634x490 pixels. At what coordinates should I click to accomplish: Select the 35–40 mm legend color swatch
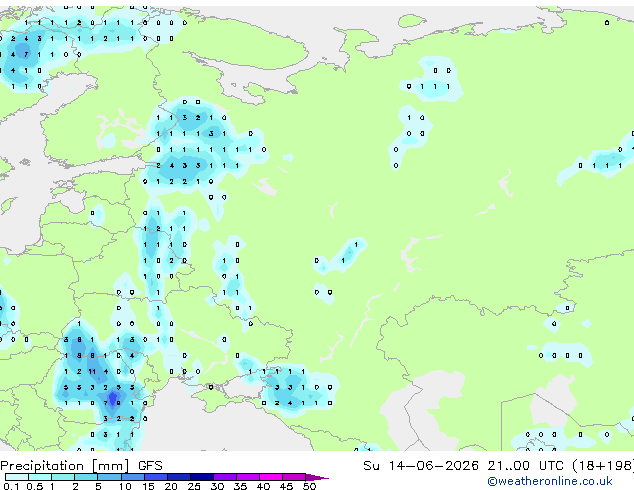pos(248,477)
